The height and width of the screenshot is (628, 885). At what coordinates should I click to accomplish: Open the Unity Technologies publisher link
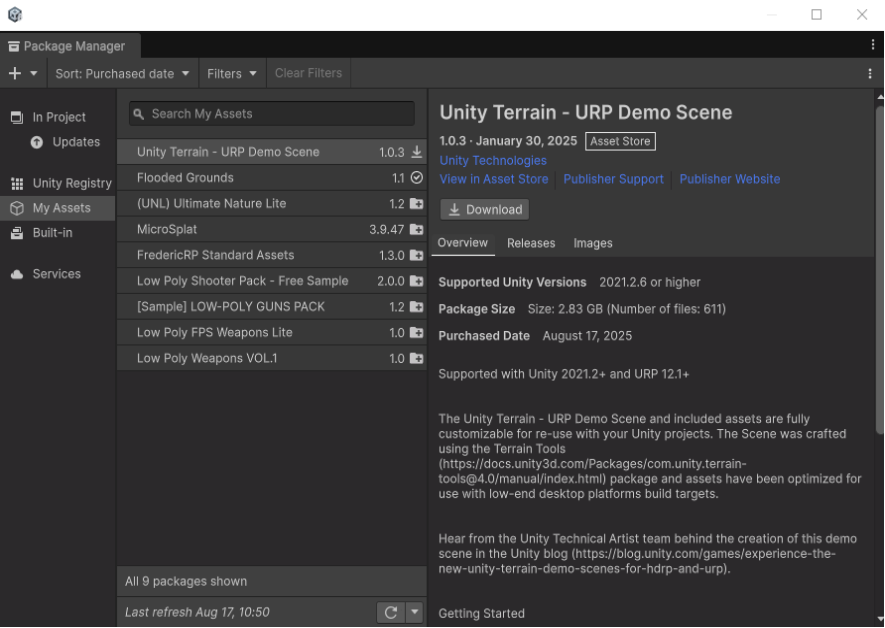493,160
